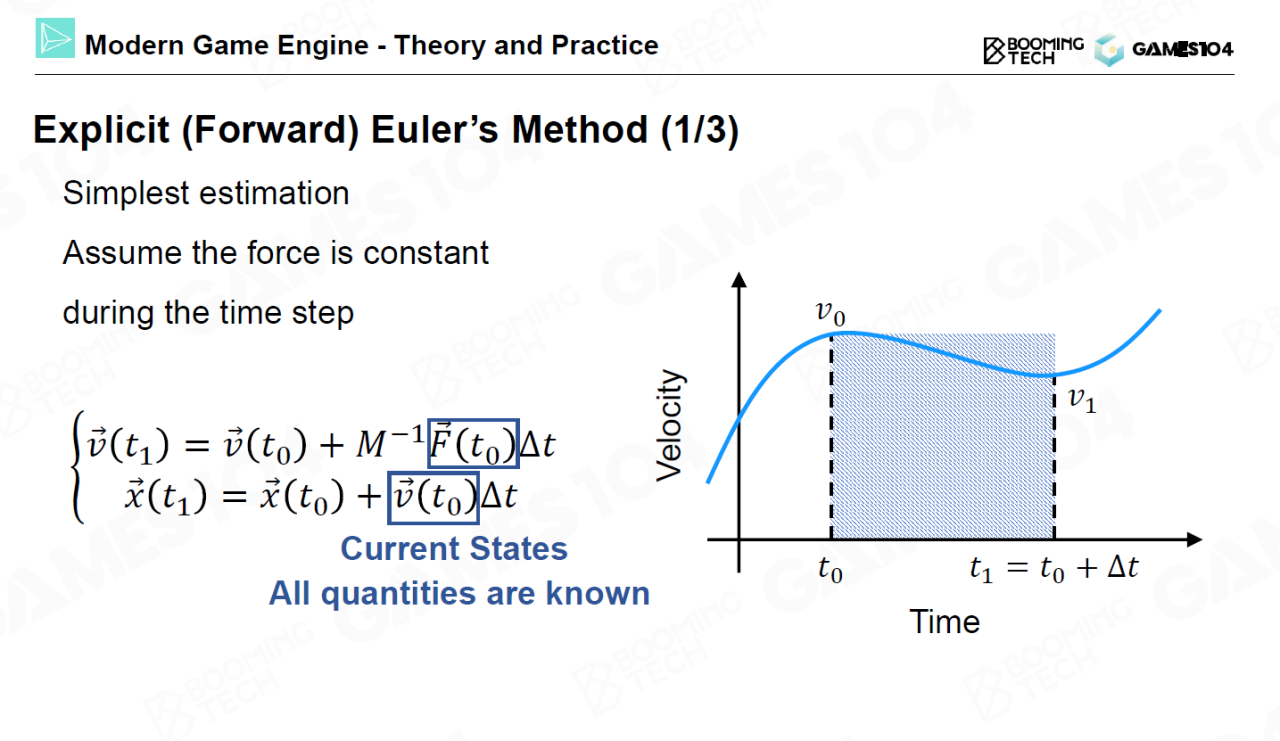The image size is (1280, 741).
Task: Click the boxed v(t0) velocity term
Action: coord(433,497)
